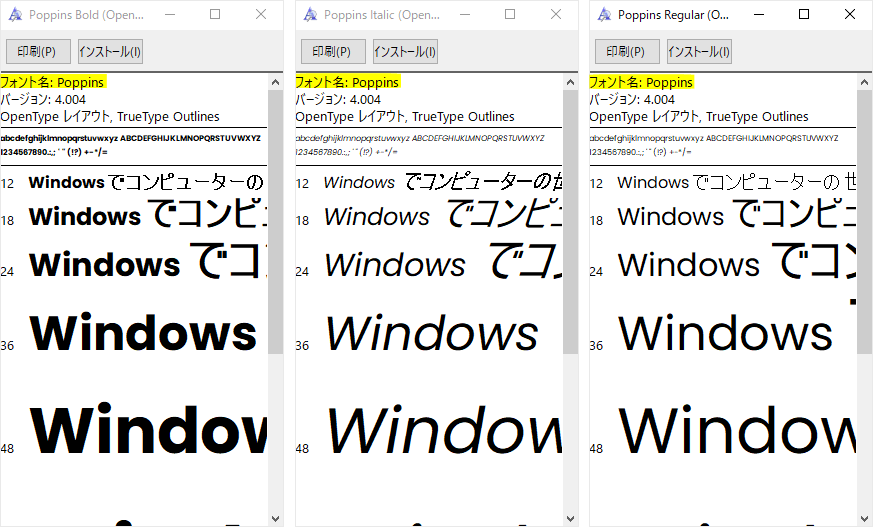Click size 36 Windows sample in Regular window
873x527 pixels.
(725, 333)
